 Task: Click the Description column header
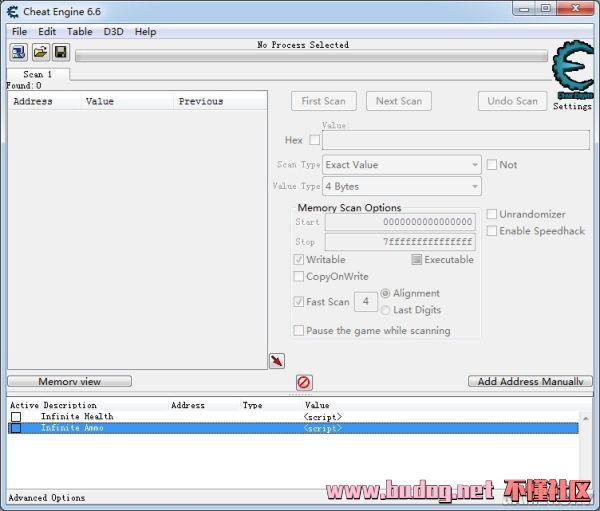(x=70, y=405)
